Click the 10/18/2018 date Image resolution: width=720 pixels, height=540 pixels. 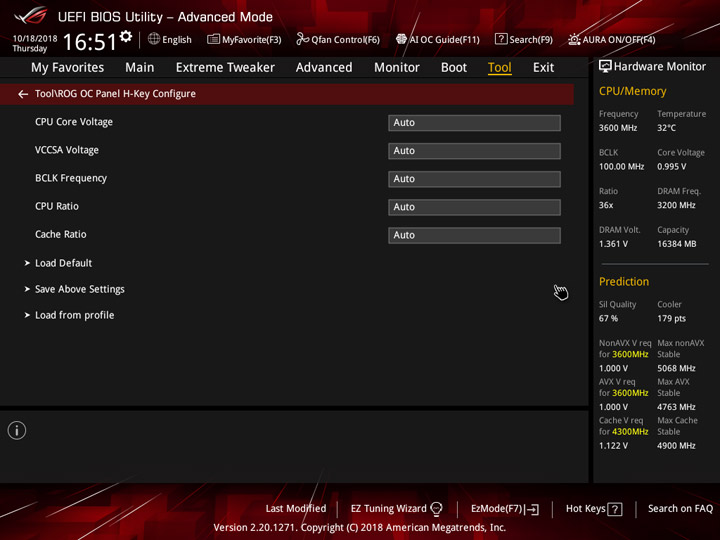tap(35, 39)
